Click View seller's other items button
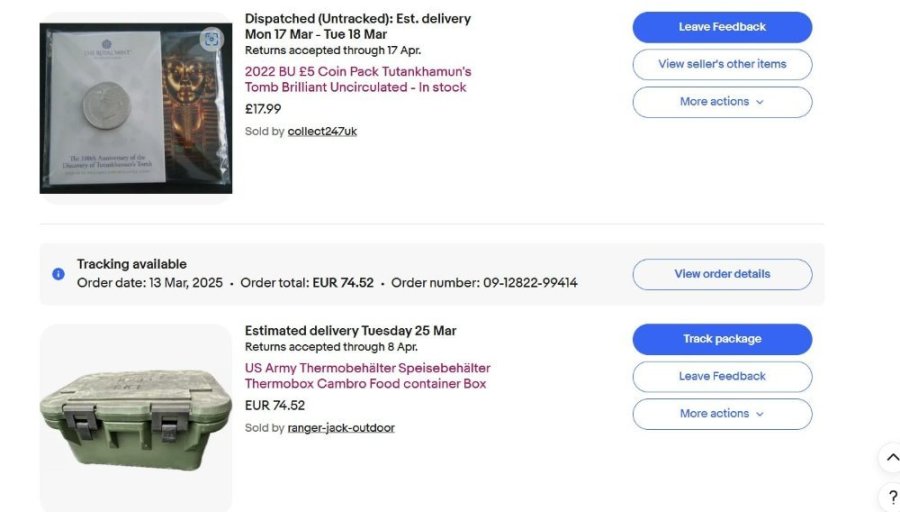The height and width of the screenshot is (512, 900). pyautogui.click(x=722, y=64)
